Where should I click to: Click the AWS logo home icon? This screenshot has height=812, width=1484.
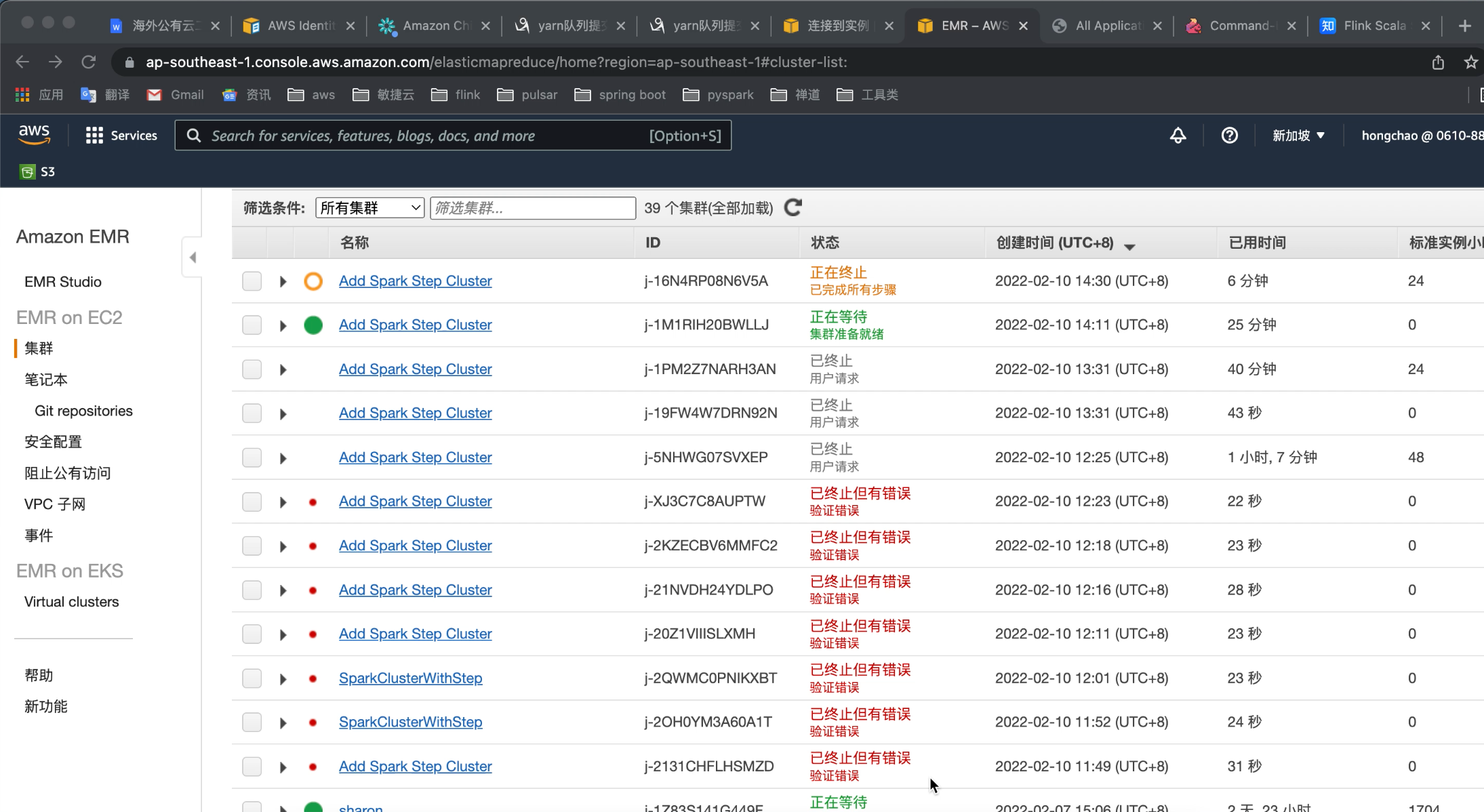tap(34, 135)
